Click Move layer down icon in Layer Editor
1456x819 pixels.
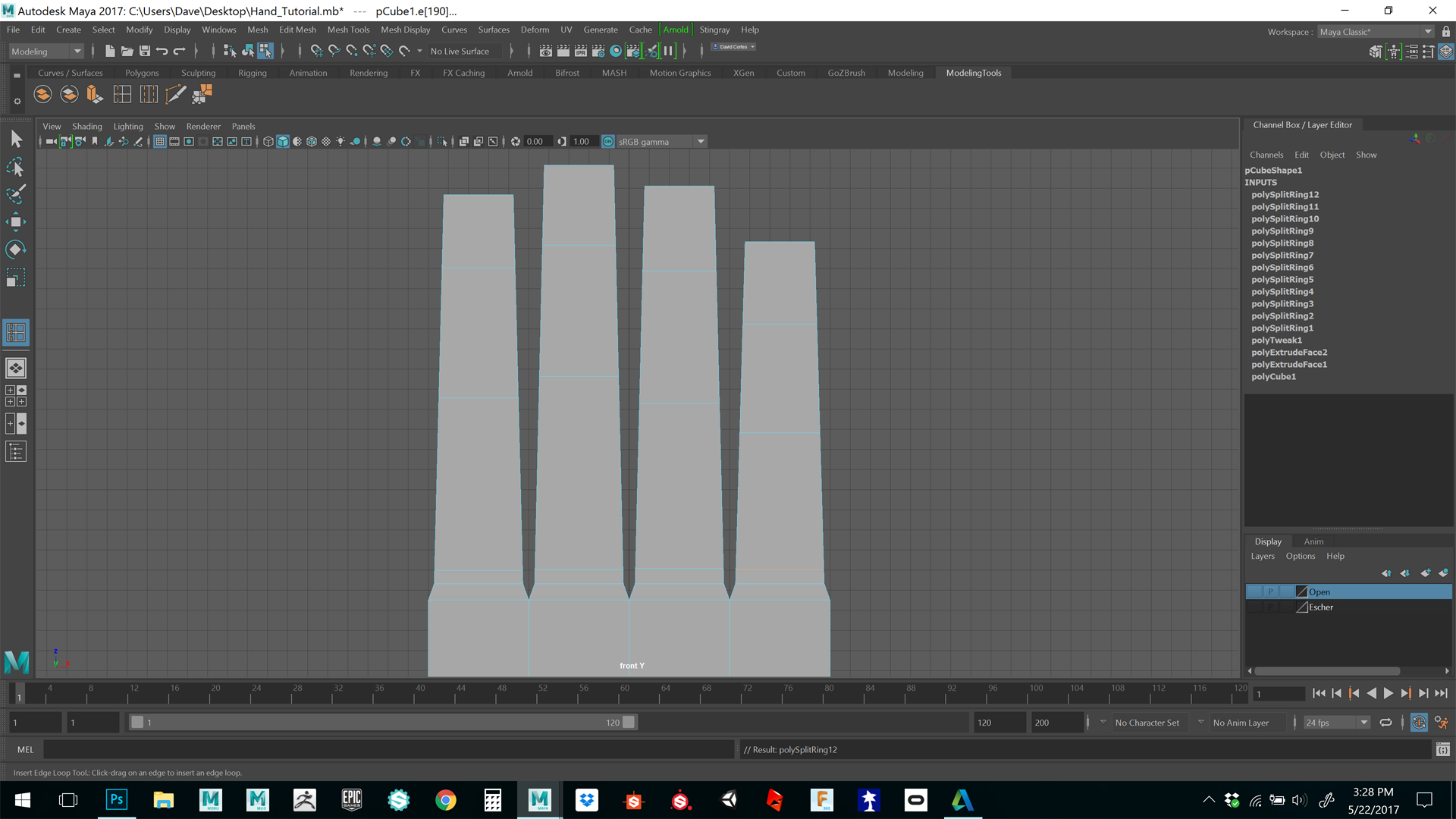[x=1404, y=573]
